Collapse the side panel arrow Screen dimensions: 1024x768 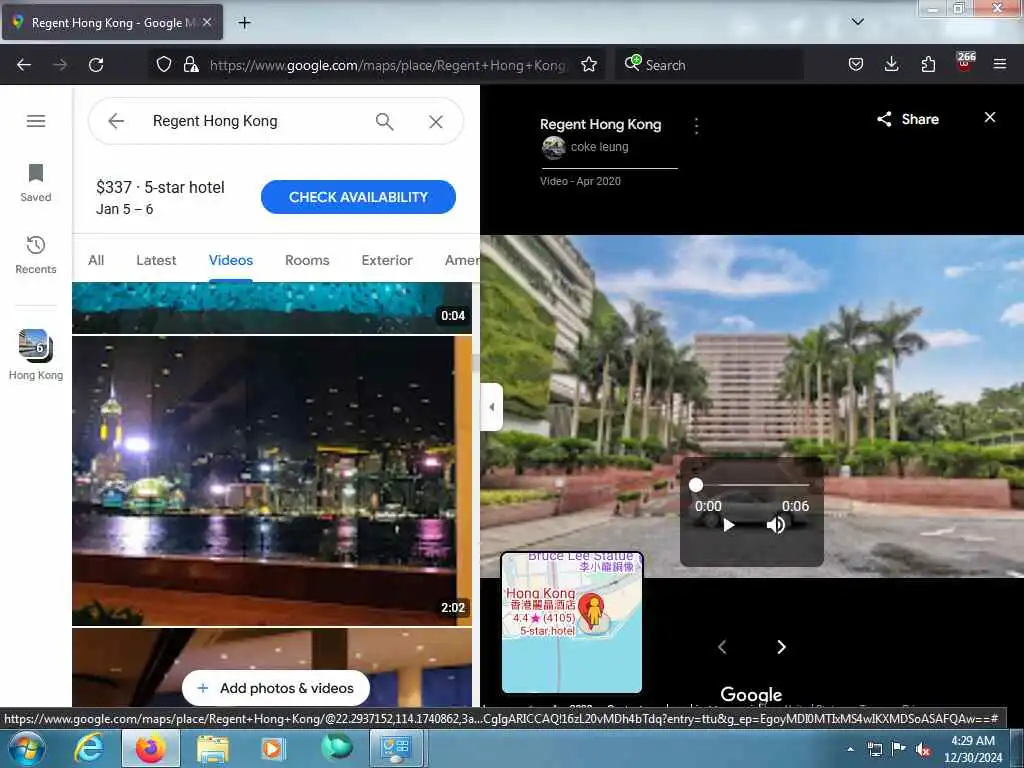tap(492, 407)
